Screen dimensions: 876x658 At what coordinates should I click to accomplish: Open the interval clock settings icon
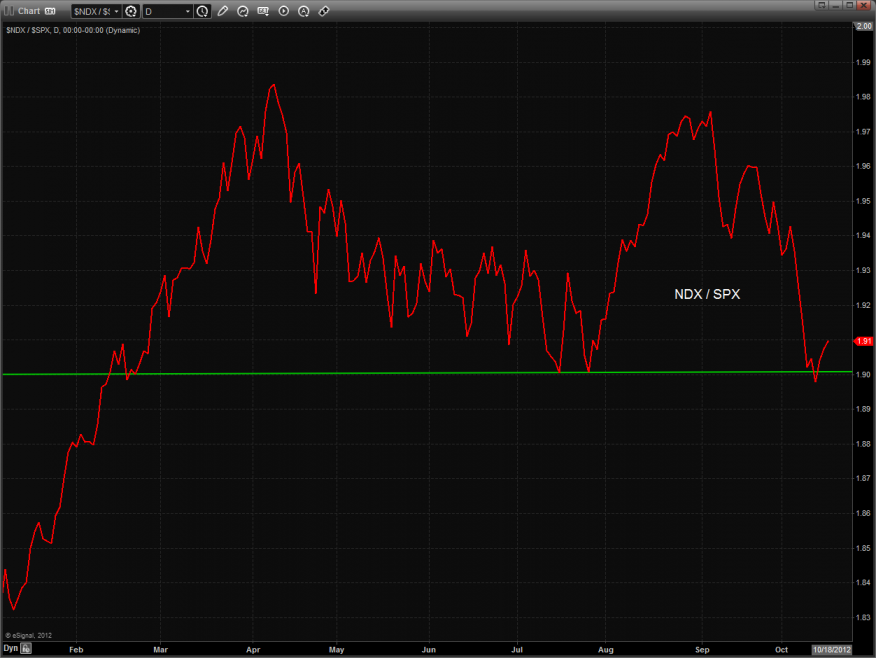click(x=203, y=11)
